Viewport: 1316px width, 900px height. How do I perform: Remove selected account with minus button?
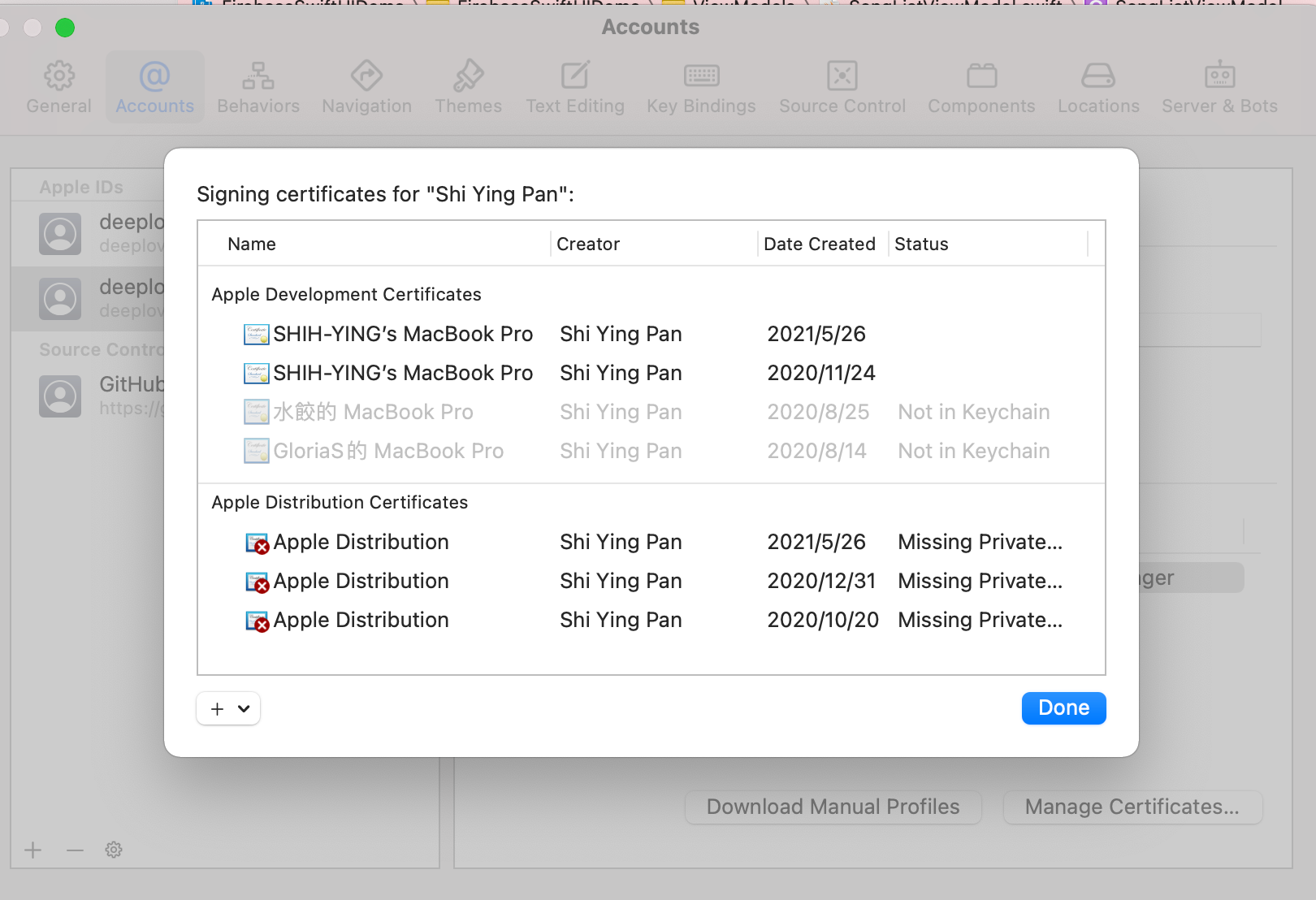point(75,850)
